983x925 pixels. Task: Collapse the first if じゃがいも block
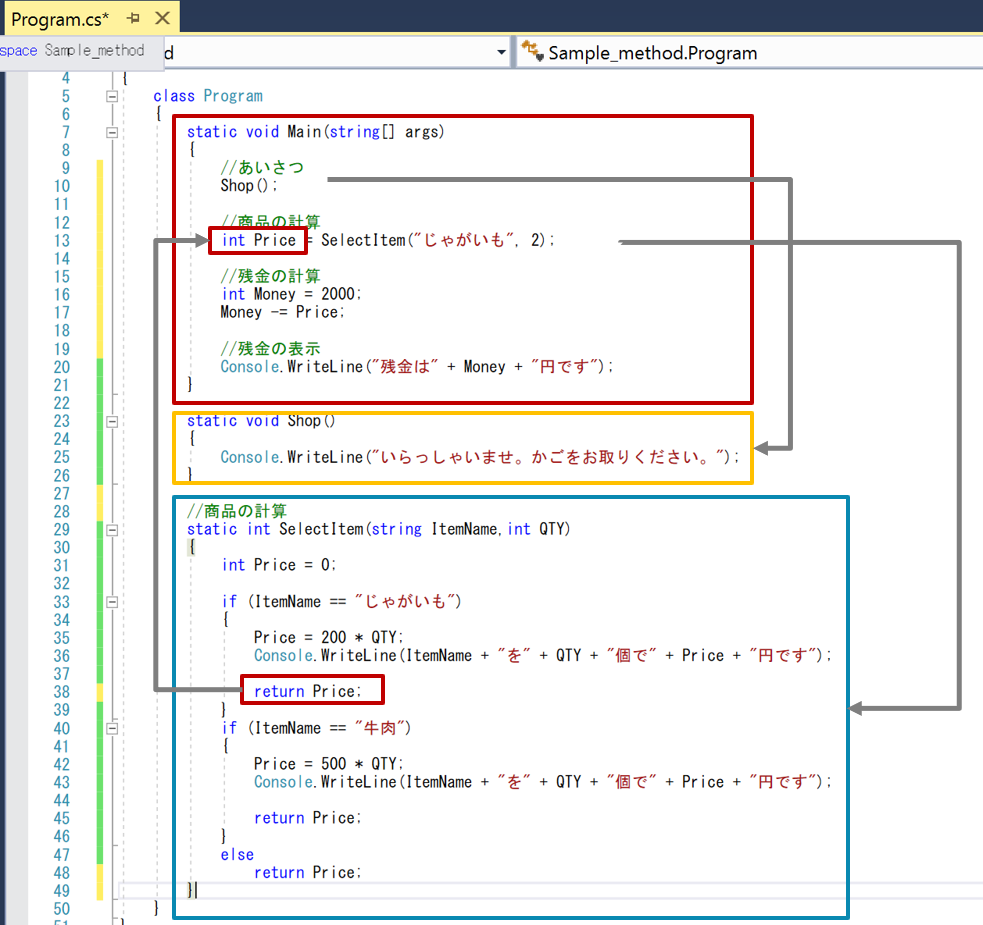click(112, 602)
